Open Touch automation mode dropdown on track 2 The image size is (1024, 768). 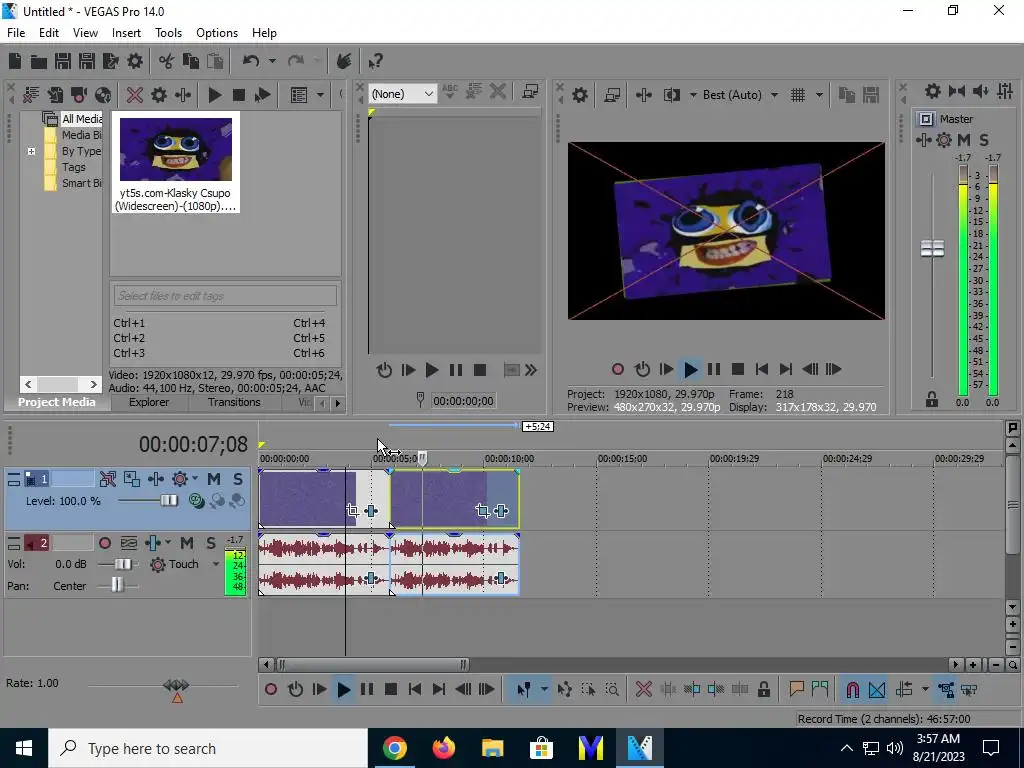[216, 564]
